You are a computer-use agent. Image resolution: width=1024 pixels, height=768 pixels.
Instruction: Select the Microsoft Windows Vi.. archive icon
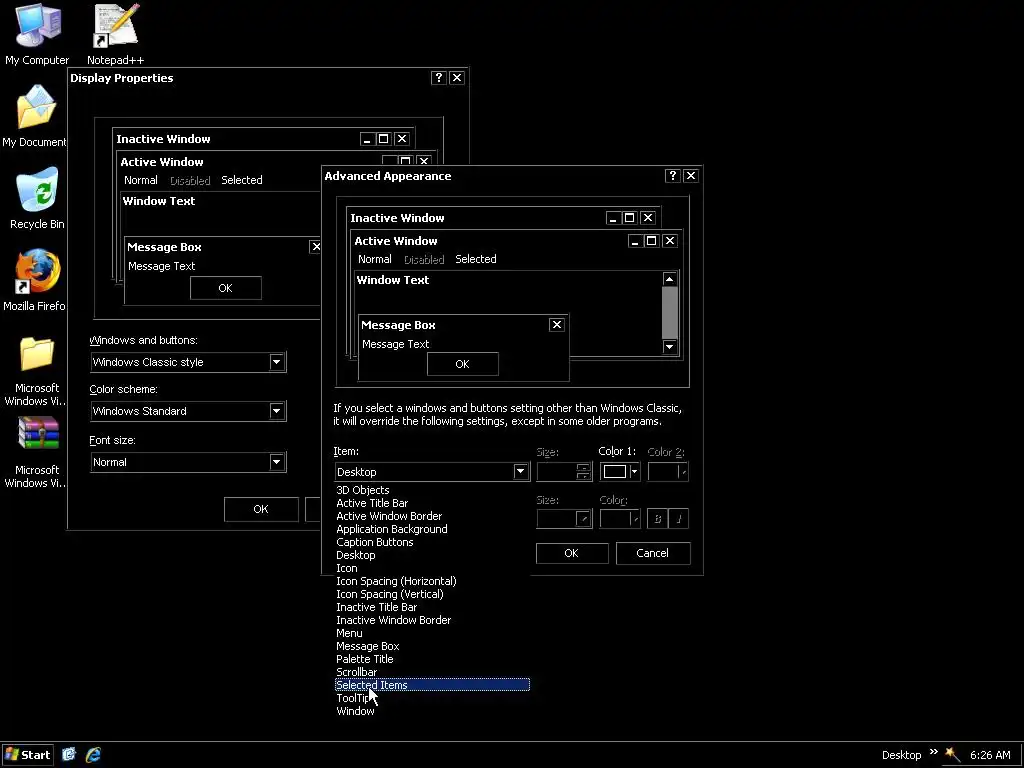(x=36, y=453)
